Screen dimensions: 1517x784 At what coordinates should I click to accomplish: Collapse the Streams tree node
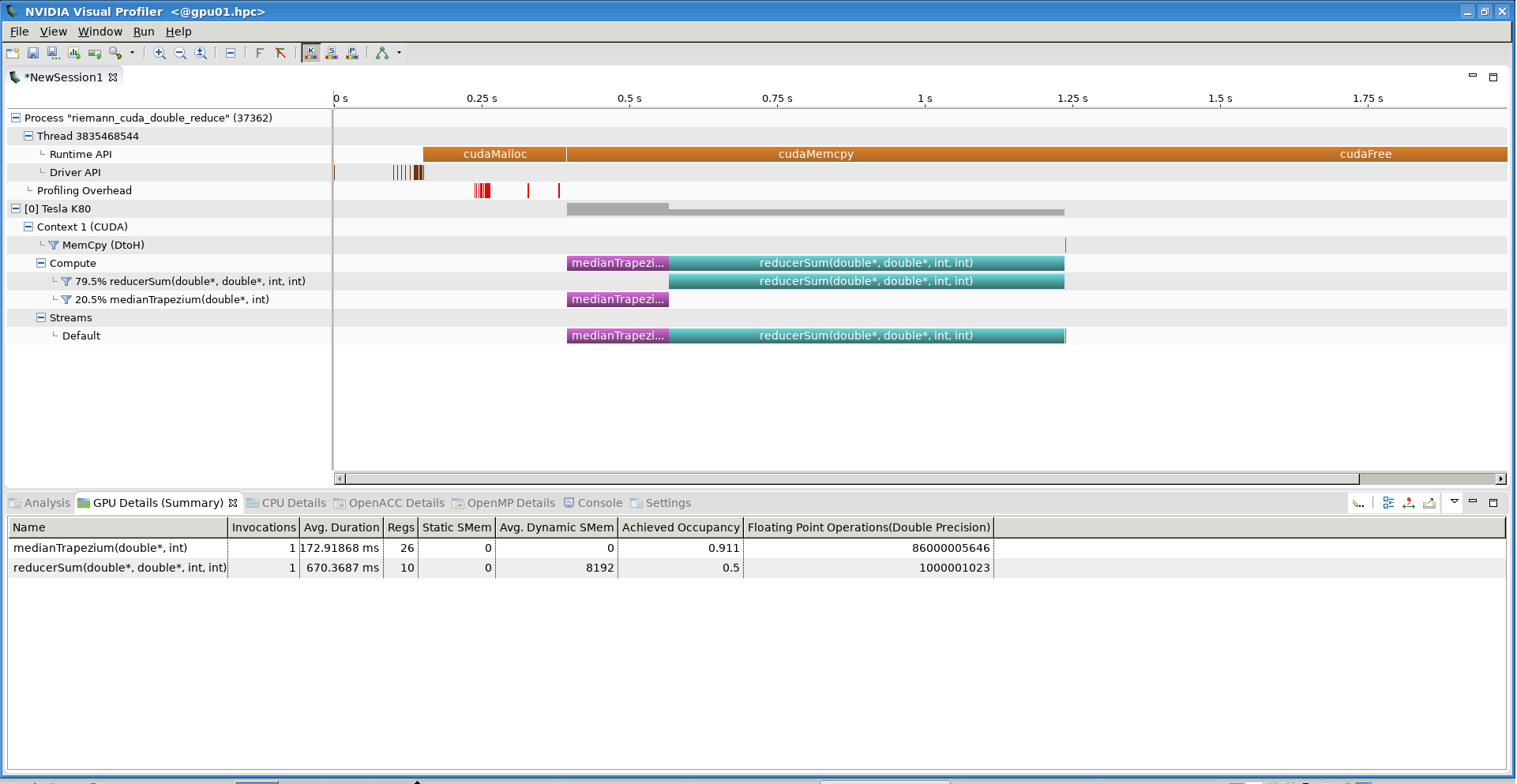(41, 317)
